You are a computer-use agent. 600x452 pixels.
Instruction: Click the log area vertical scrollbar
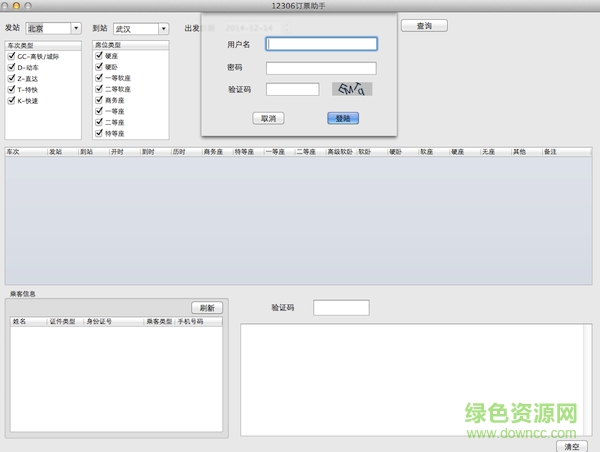pyautogui.click(x=587, y=380)
